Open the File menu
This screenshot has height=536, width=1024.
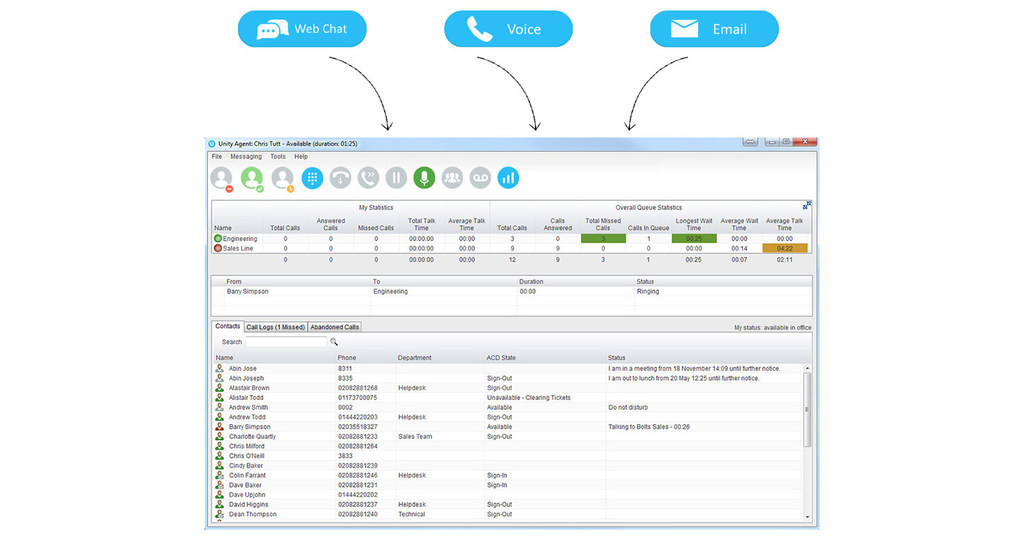click(x=217, y=157)
